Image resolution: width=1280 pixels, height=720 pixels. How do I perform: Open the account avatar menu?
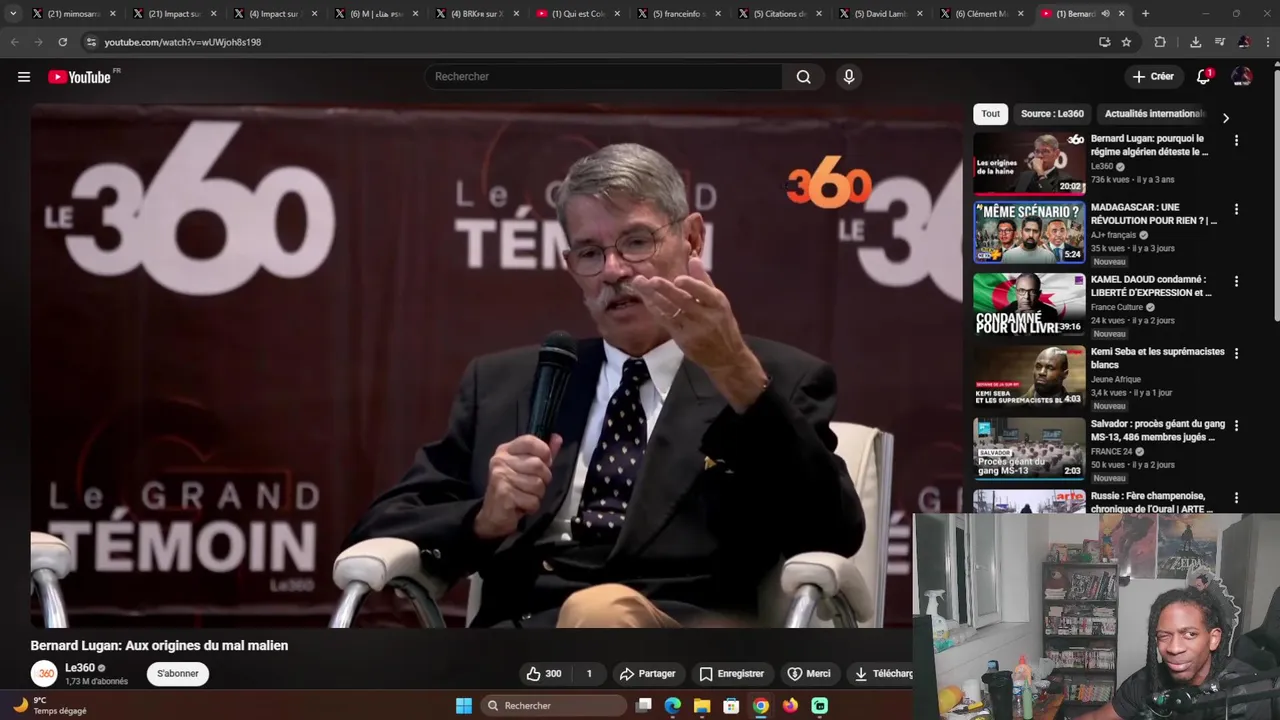point(1242,77)
